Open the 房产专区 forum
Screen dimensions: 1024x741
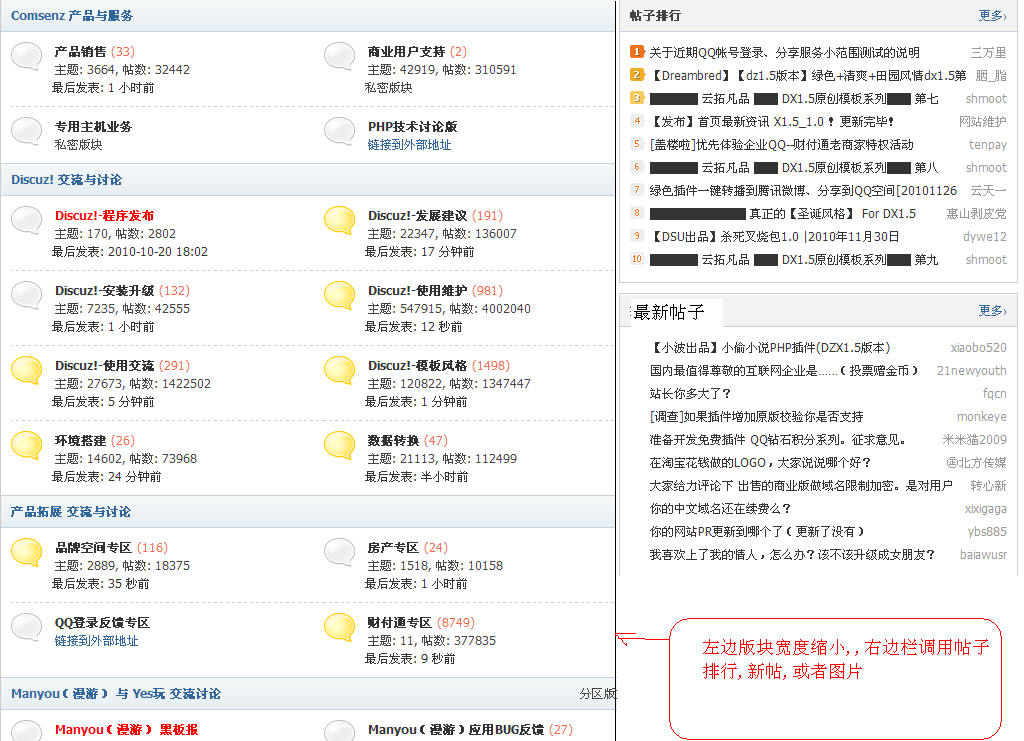click(393, 548)
